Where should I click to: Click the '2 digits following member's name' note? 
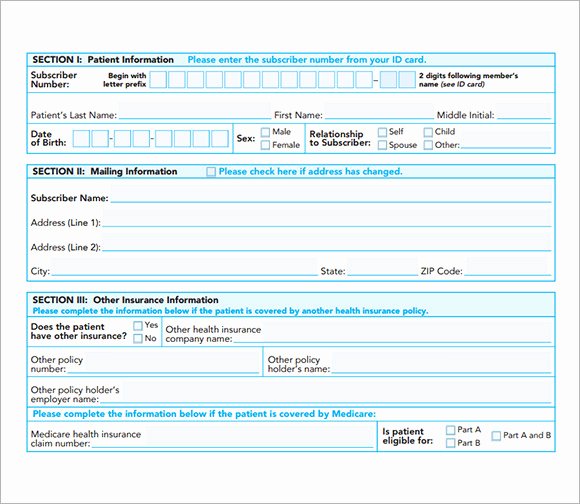click(468, 80)
